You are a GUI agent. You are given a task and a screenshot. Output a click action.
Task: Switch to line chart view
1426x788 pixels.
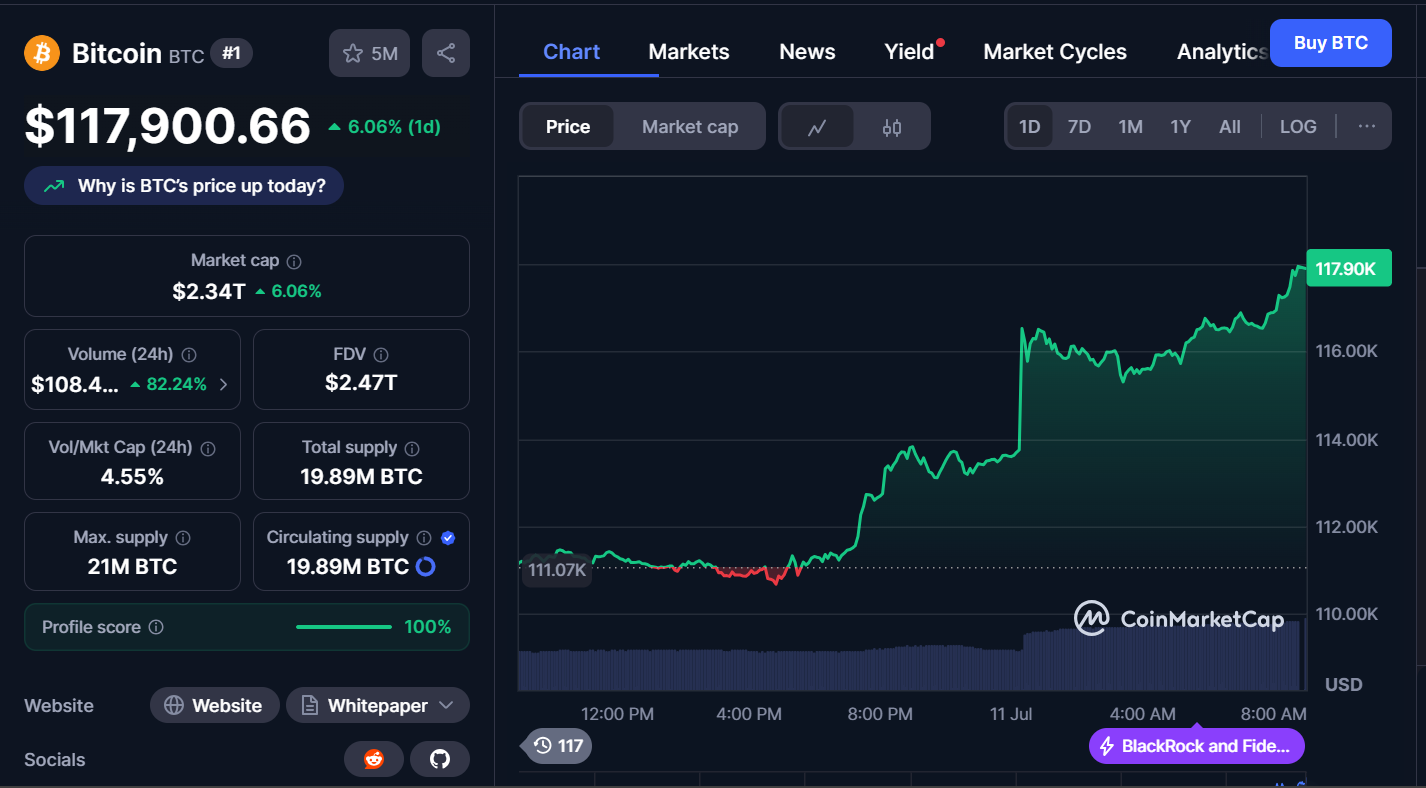[x=818, y=127]
